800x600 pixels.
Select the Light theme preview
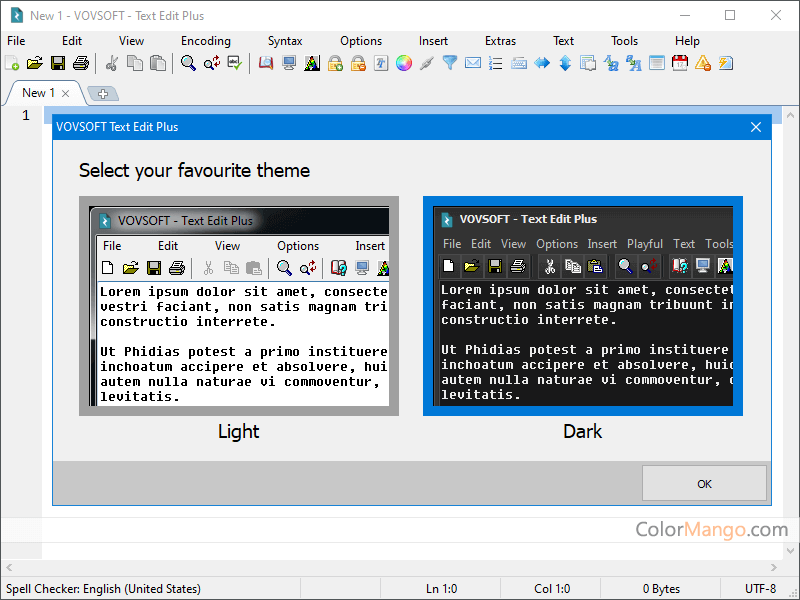238,306
